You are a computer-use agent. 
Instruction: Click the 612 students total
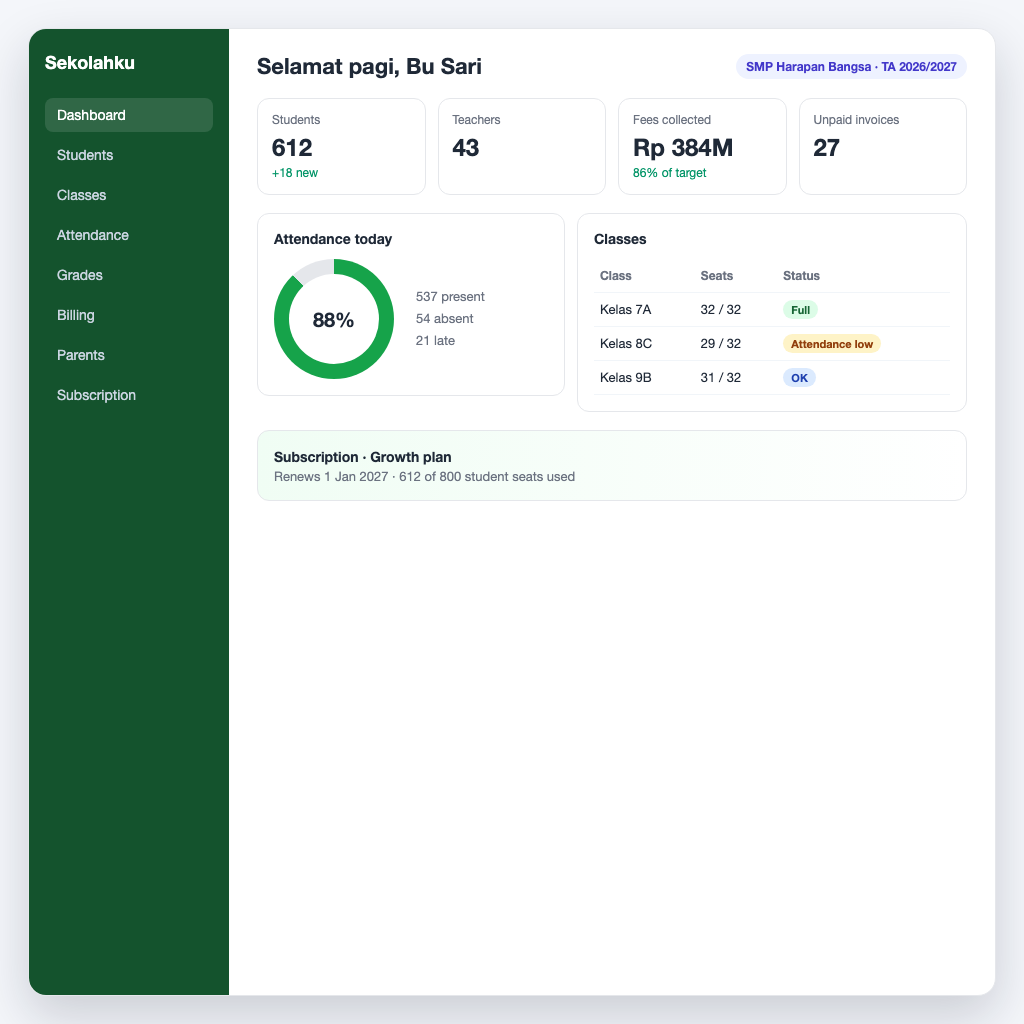click(292, 148)
